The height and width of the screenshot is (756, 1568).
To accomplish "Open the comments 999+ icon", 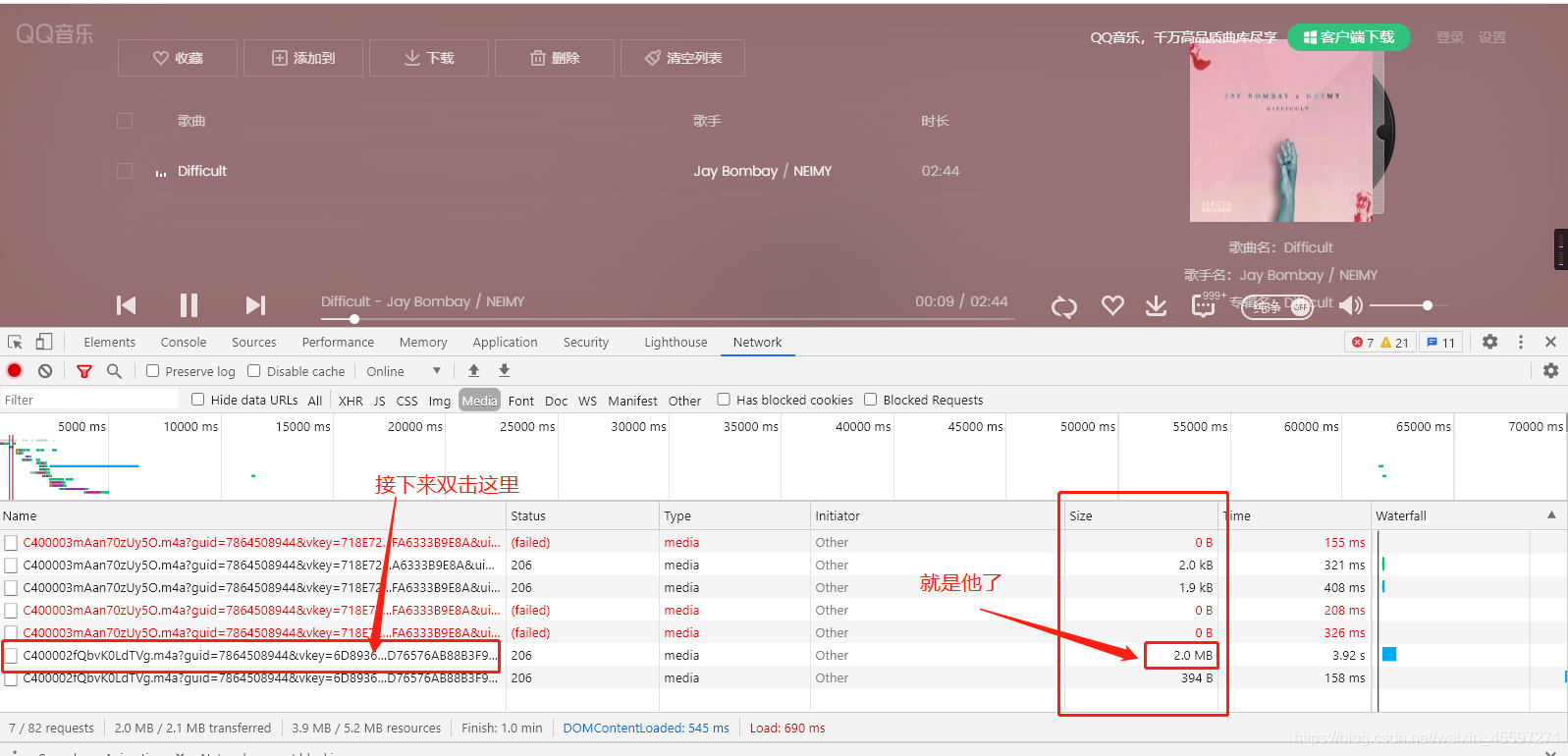I will pyautogui.click(x=1204, y=305).
